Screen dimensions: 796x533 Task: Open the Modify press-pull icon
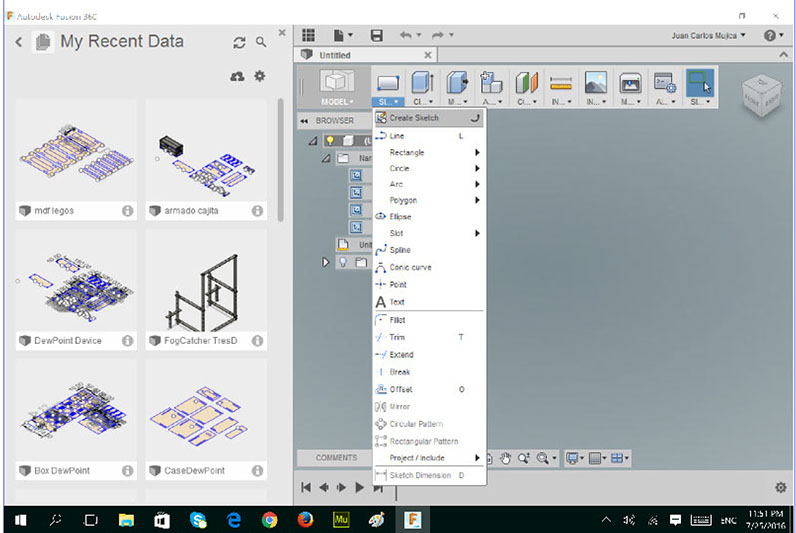click(x=457, y=82)
